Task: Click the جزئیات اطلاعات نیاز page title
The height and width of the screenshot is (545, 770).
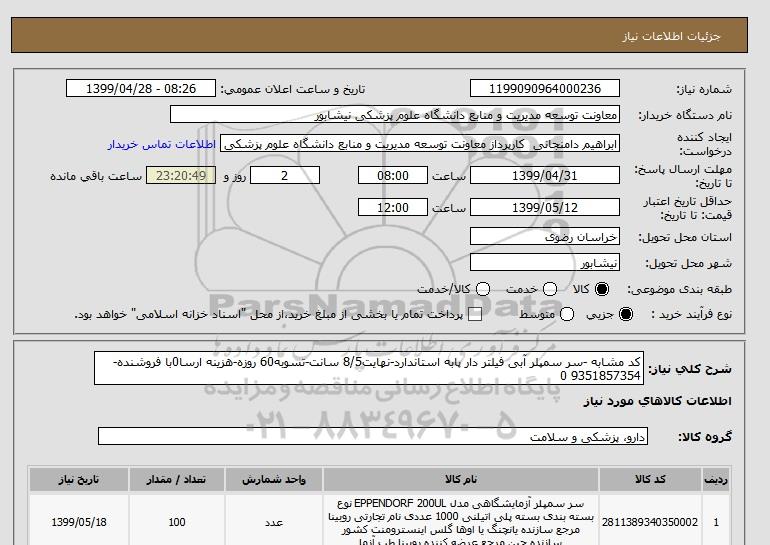Action: click(671, 36)
